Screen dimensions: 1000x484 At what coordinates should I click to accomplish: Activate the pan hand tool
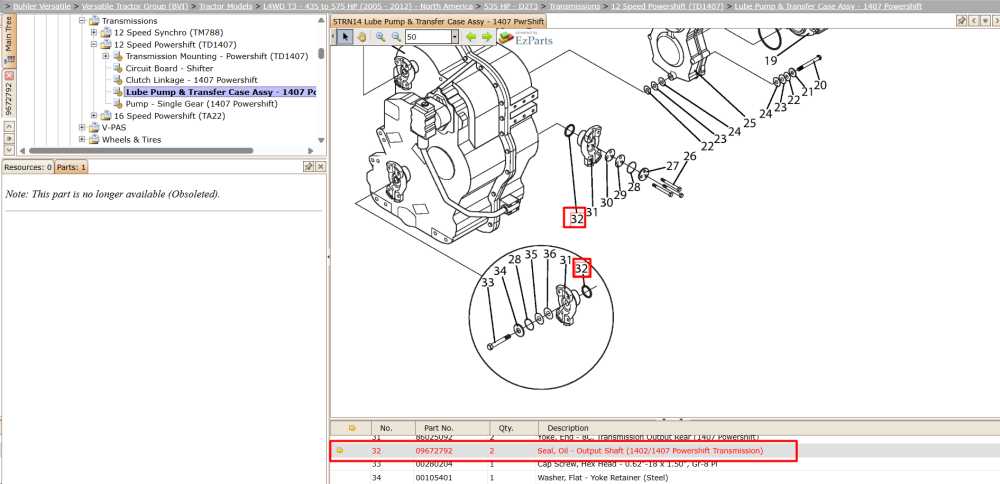click(362, 36)
